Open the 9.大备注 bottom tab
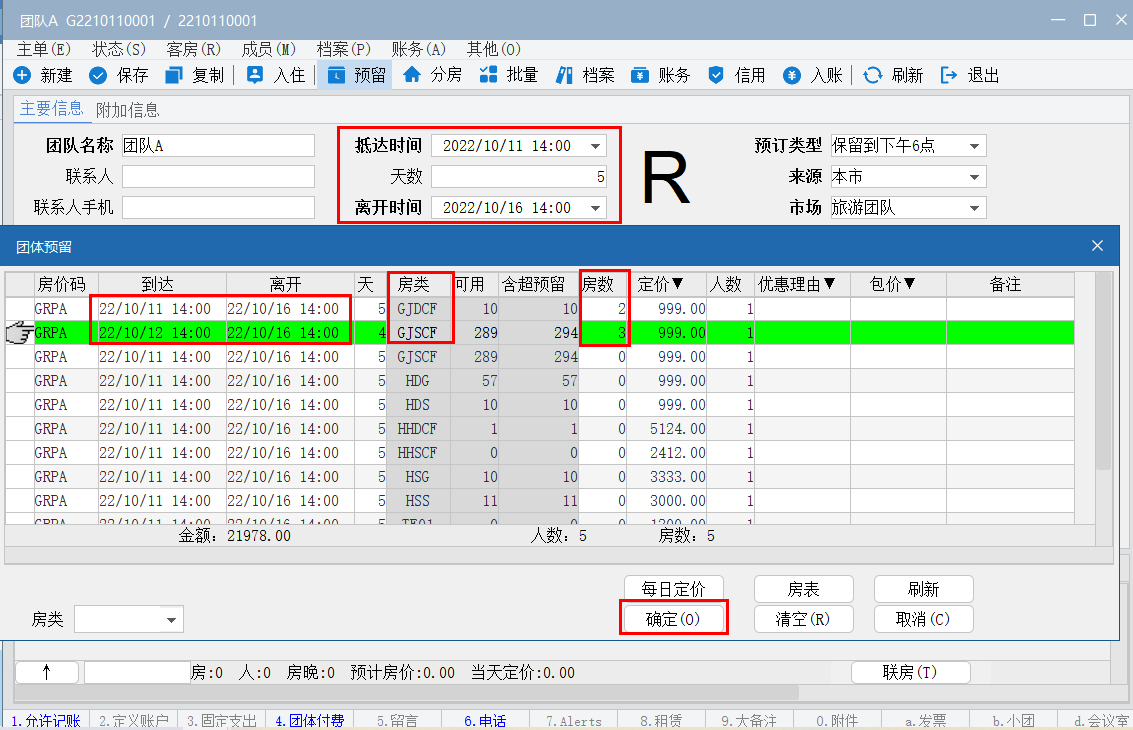 click(x=749, y=721)
